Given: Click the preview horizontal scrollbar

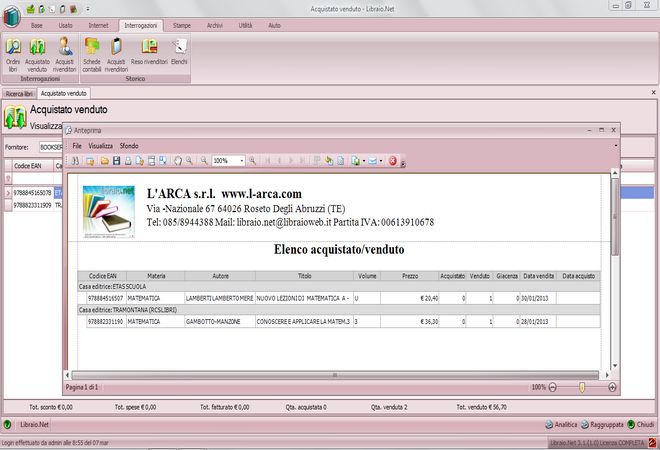Looking at the screenshot, I should (x=335, y=375).
